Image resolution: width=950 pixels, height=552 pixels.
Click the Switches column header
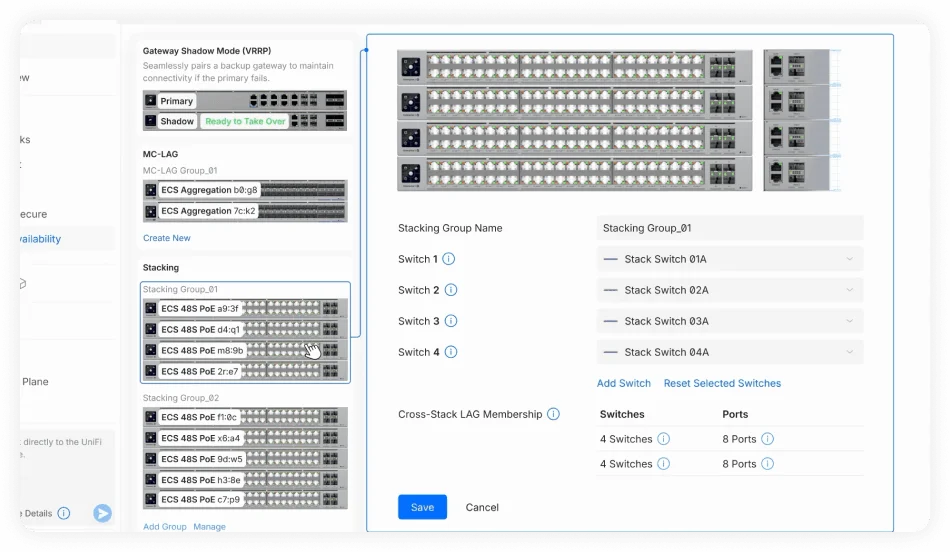point(622,414)
